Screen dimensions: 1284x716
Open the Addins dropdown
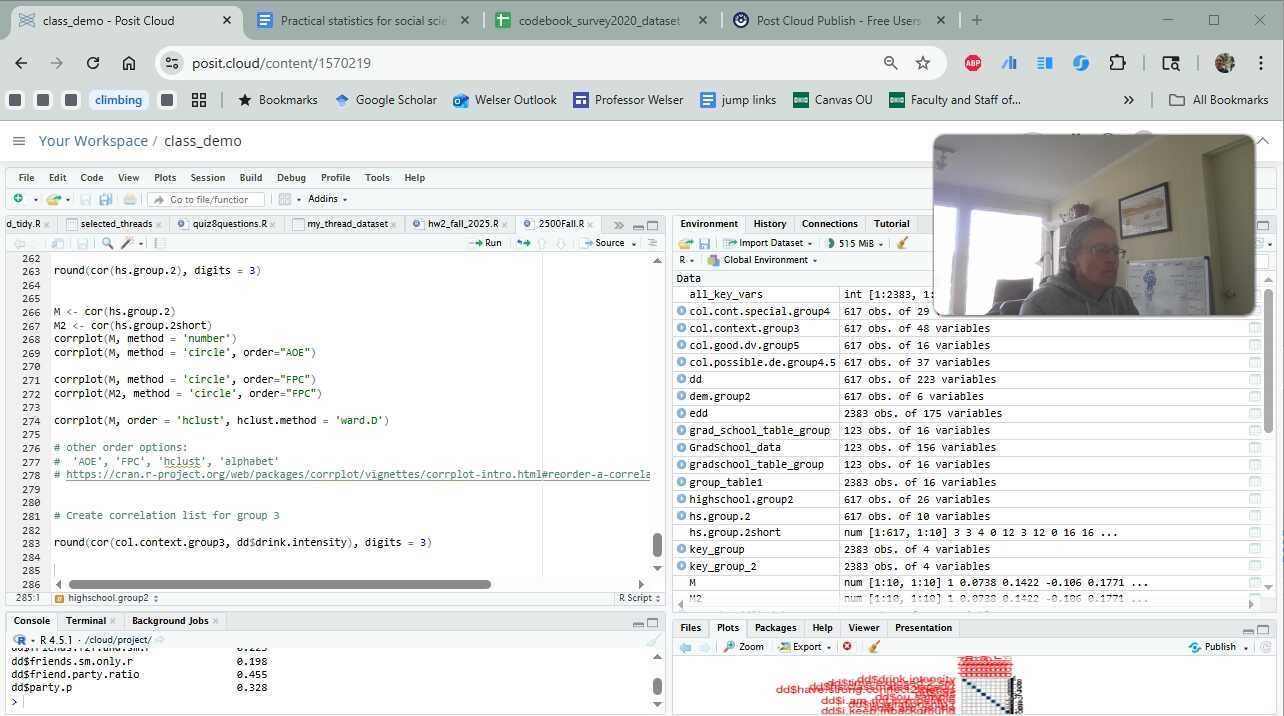pos(328,199)
